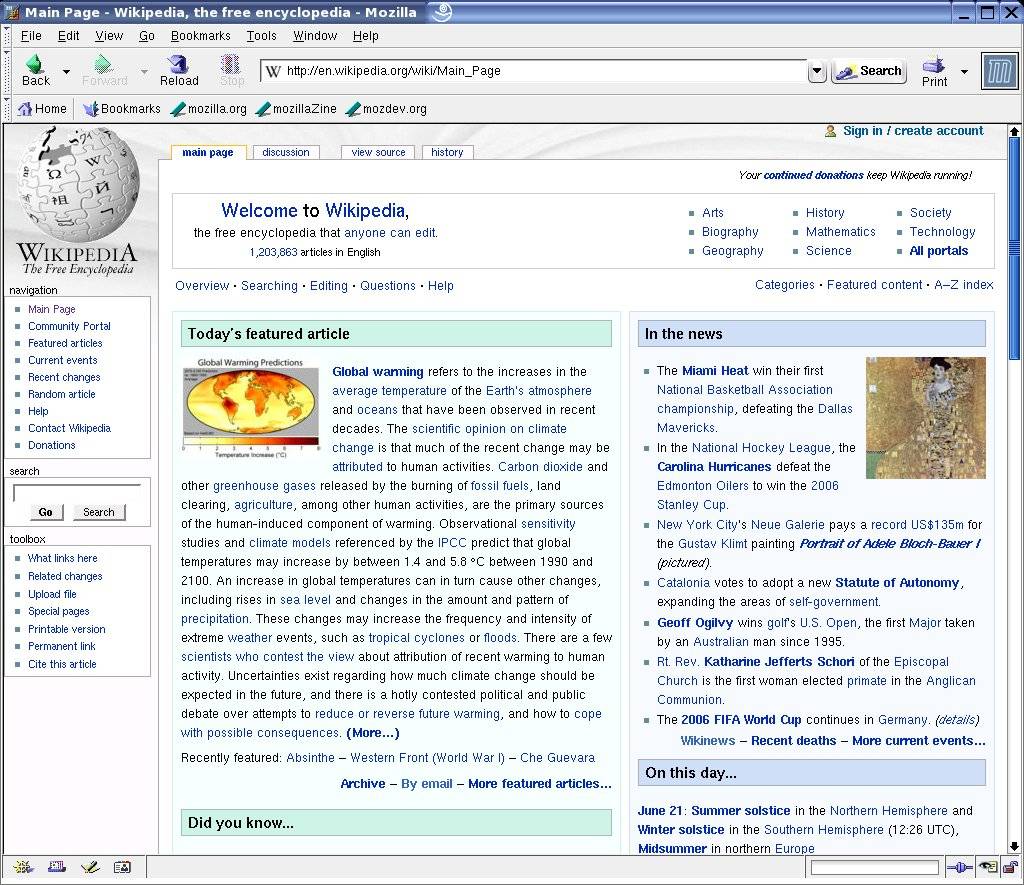This screenshot has height=885, width=1024.
Task: Click the cookie eye icon in status bar
Action: click(x=987, y=867)
